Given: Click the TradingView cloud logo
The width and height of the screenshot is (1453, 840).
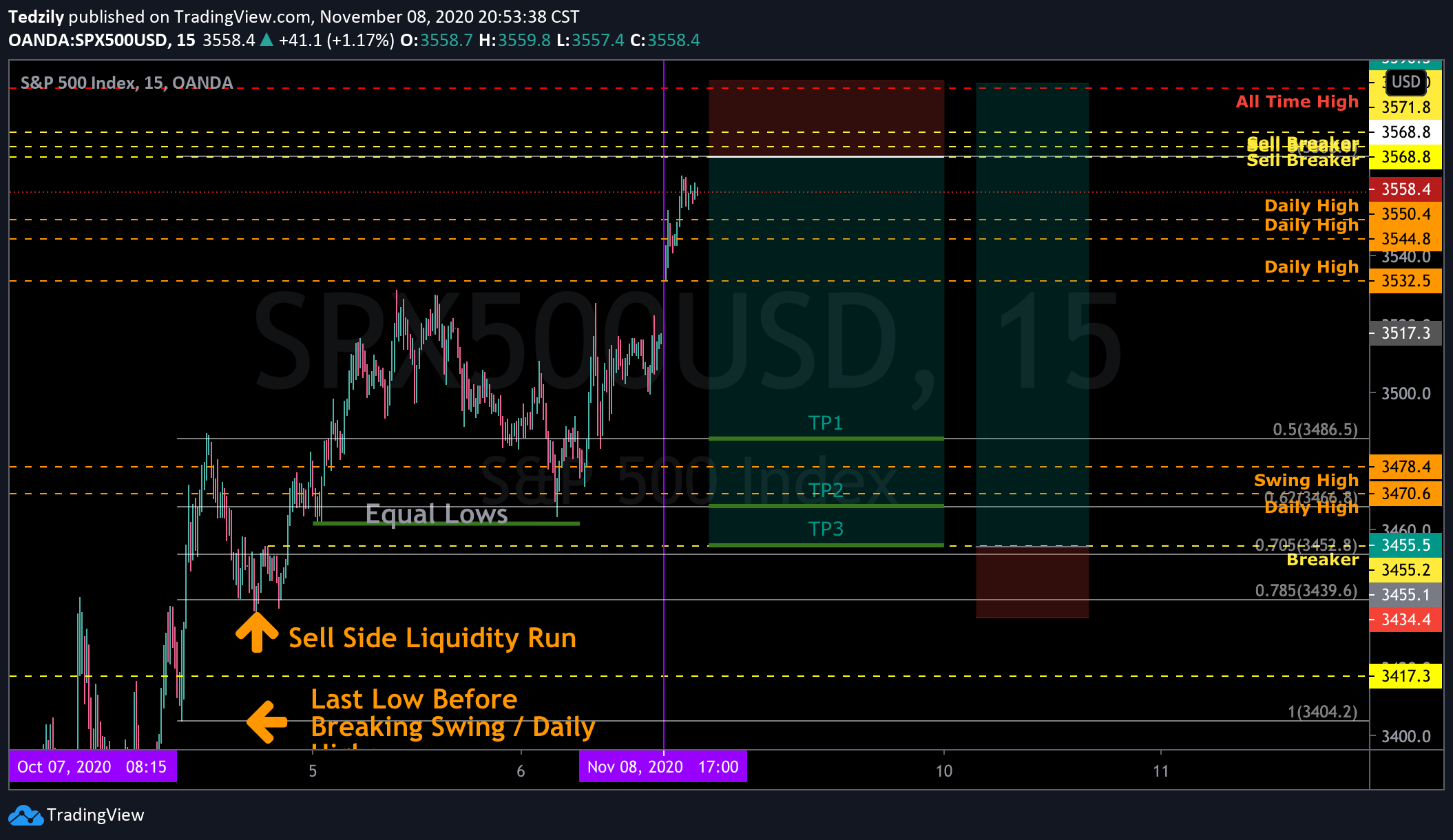Looking at the screenshot, I should point(25,815).
